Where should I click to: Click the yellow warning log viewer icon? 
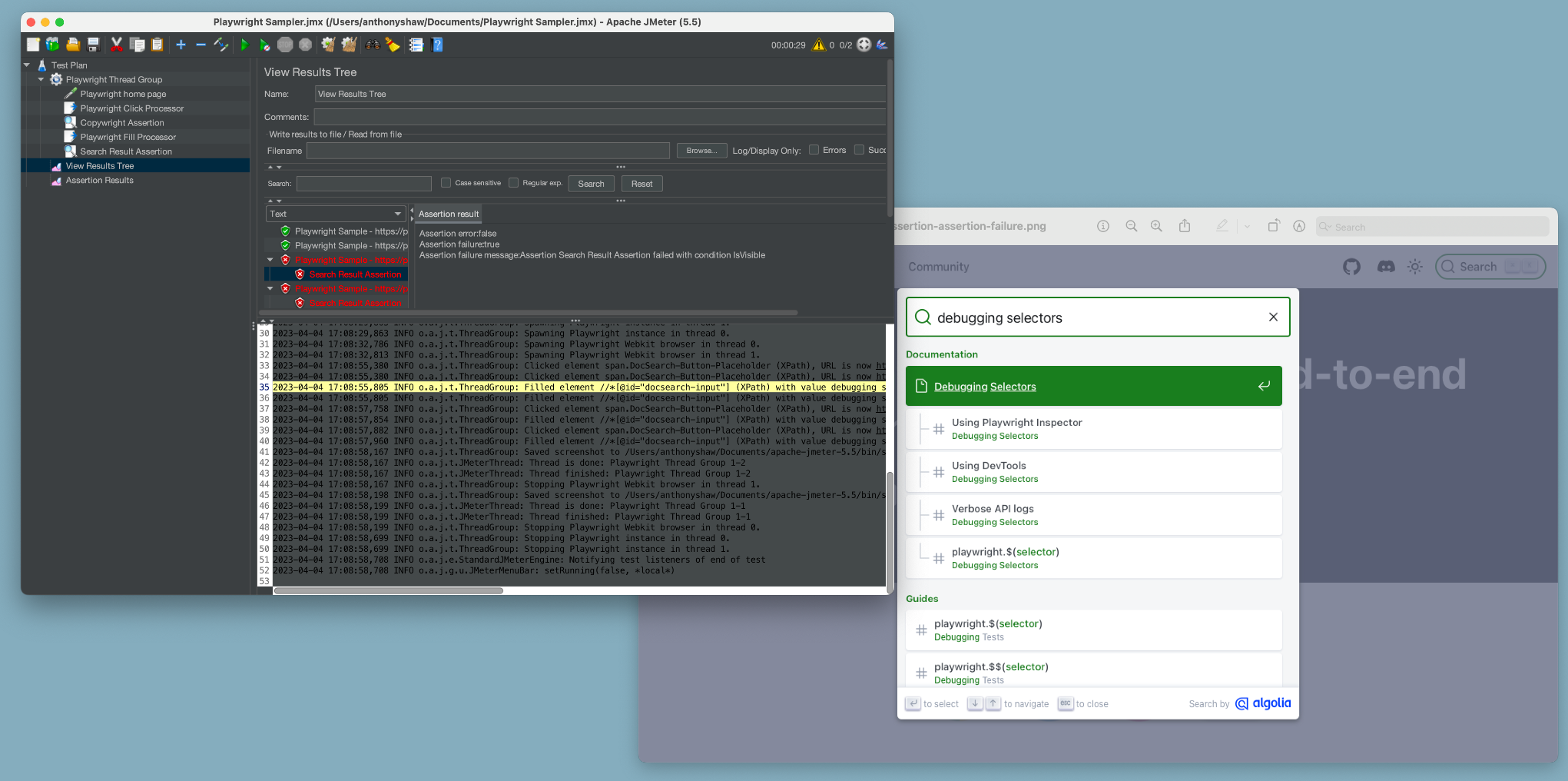pos(818,45)
